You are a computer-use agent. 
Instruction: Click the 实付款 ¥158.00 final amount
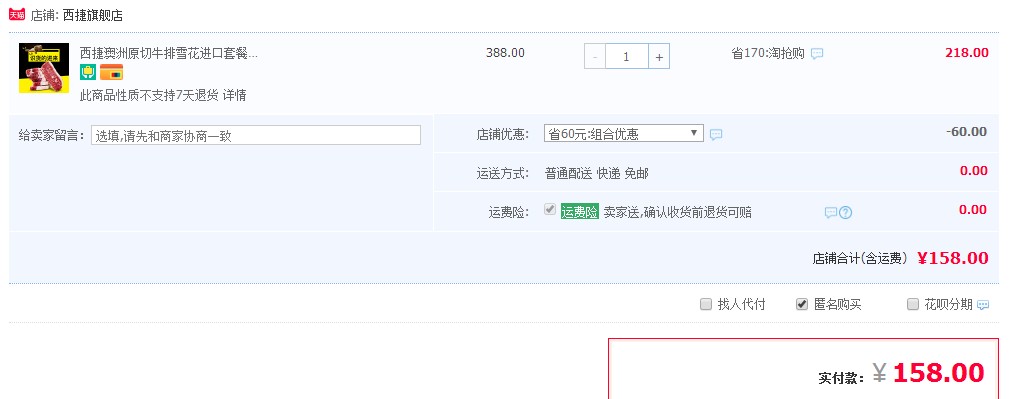click(x=929, y=373)
